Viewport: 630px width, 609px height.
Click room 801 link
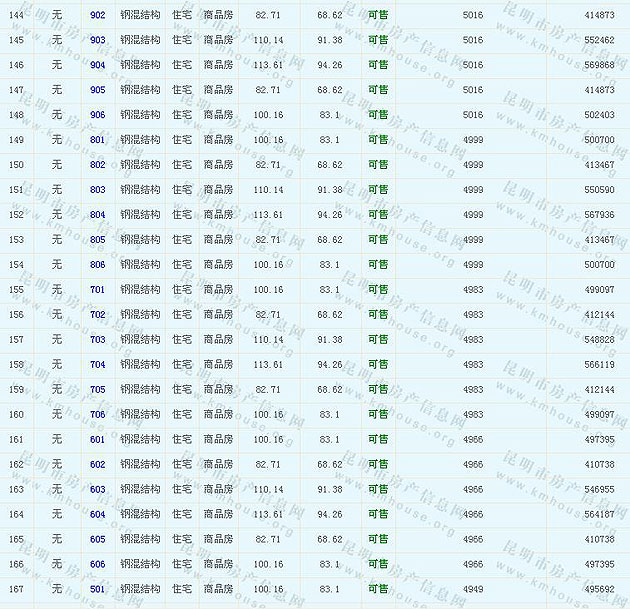click(x=97, y=140)
